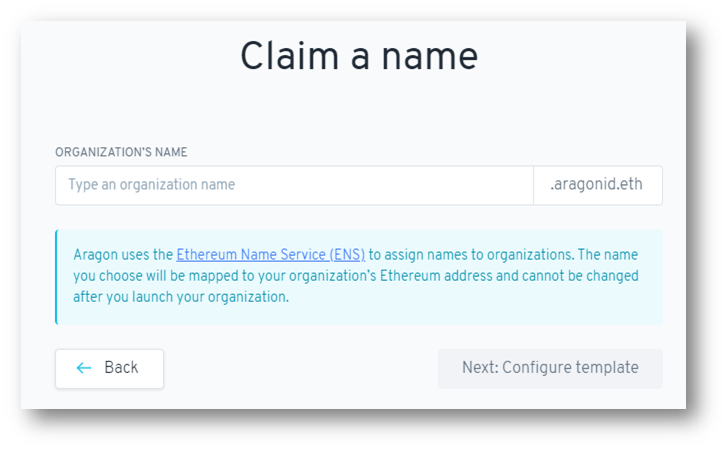Image resolution: width=728 pixels, height=451 pixels.
Task: Click the word 'Back' beside the arrow
Action: click(x=121, y=368)
